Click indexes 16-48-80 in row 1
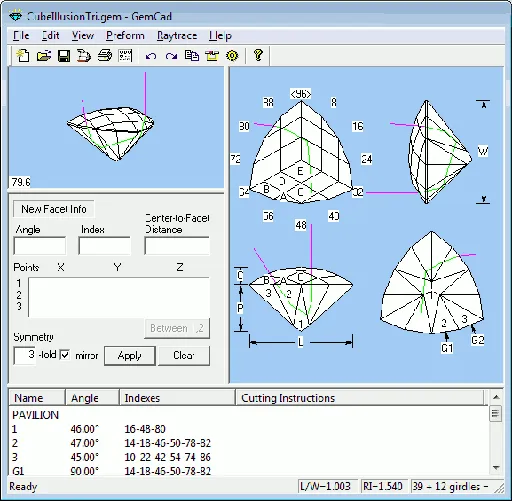 (x=145, y=429)
